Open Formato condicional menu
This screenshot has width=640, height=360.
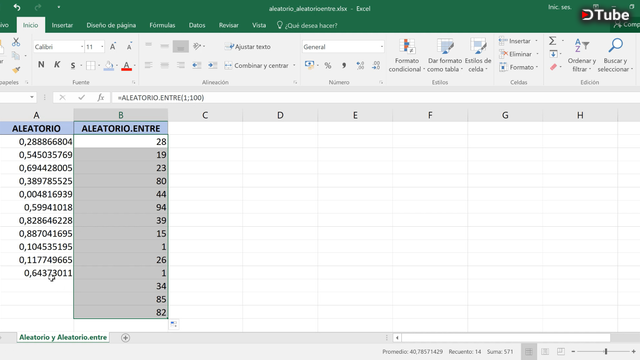click(x=407, y=56)
